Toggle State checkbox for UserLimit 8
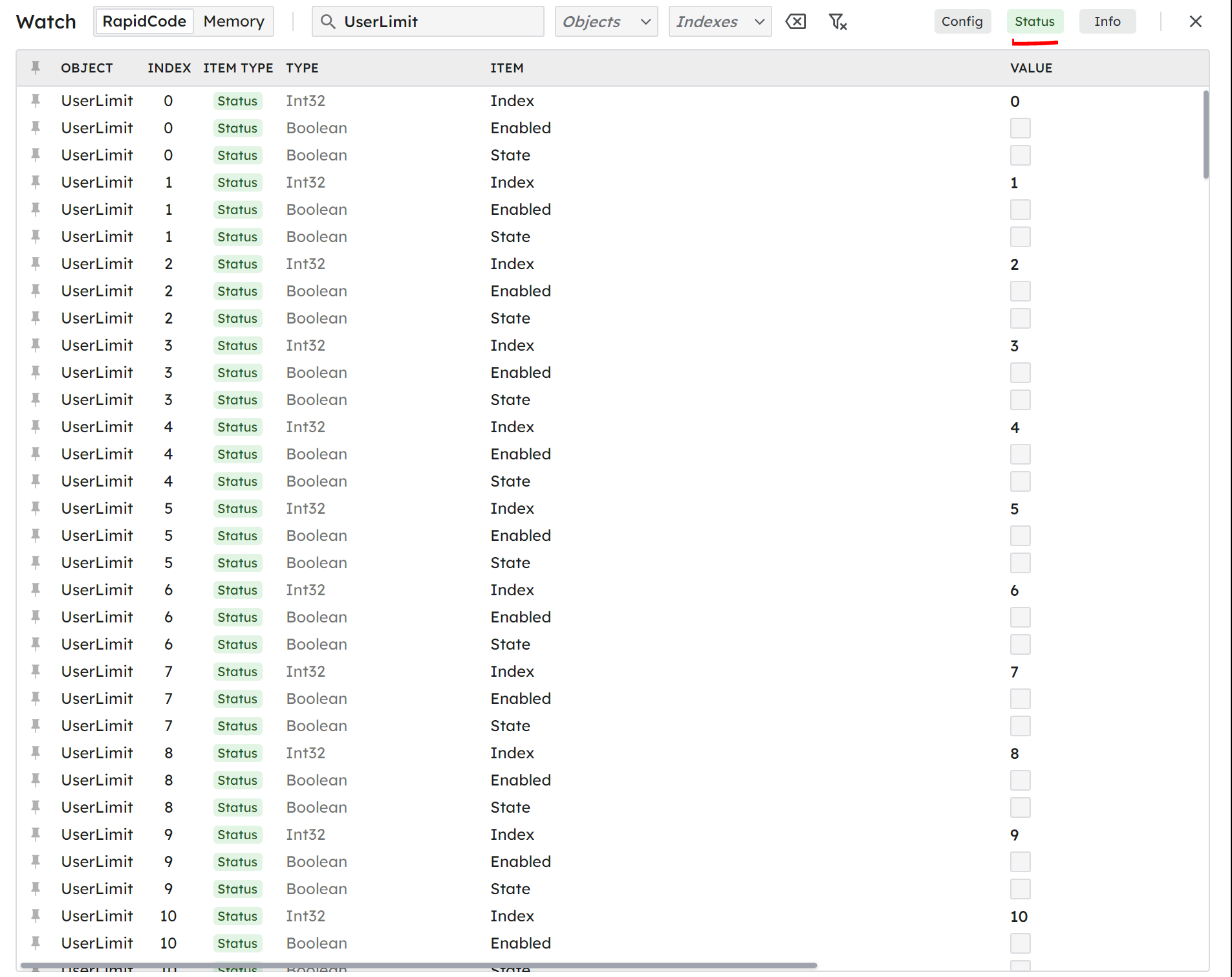 tap(1020, 807)
